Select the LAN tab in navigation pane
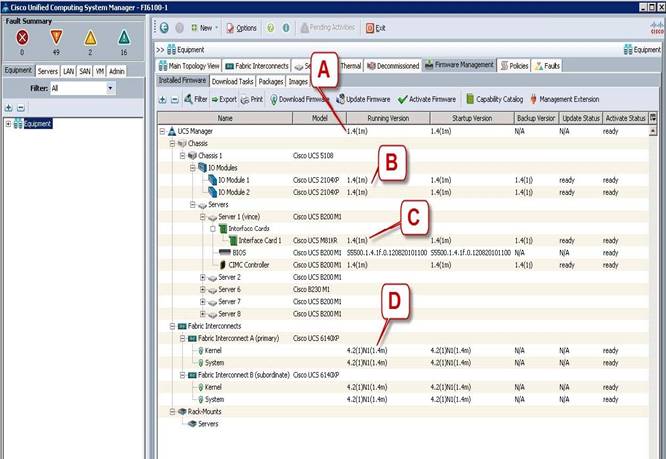The width and height of the screenshot is (666, 459). point(69,71)
